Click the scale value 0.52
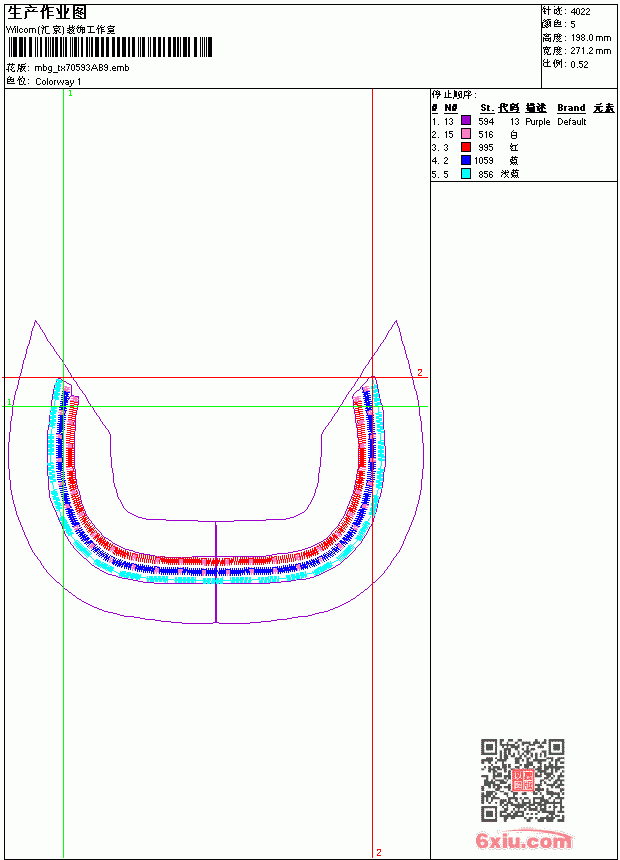 pyautogui.click(x=579, y=64)
